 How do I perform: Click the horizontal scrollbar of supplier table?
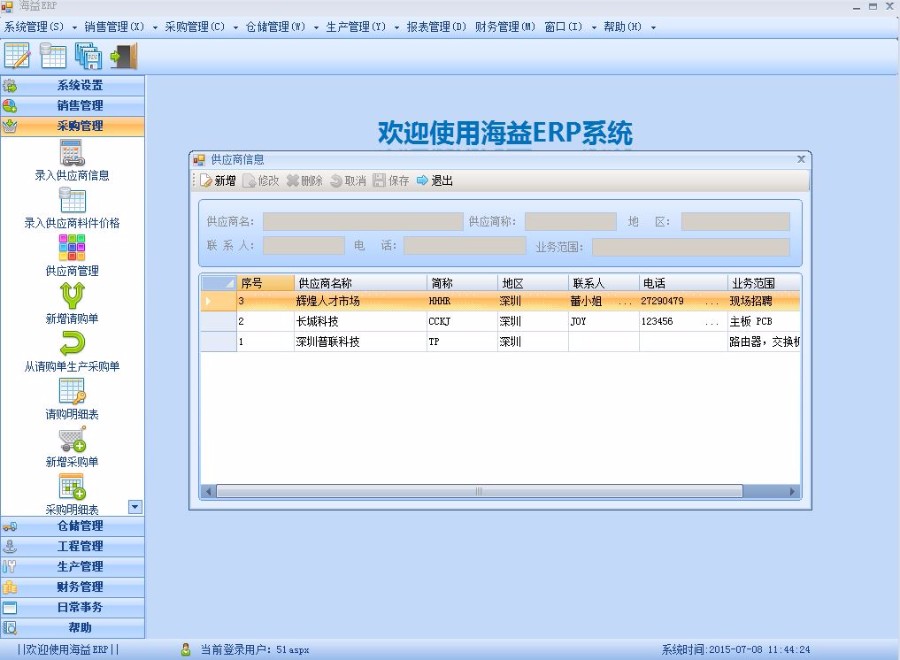pos(480,491)
